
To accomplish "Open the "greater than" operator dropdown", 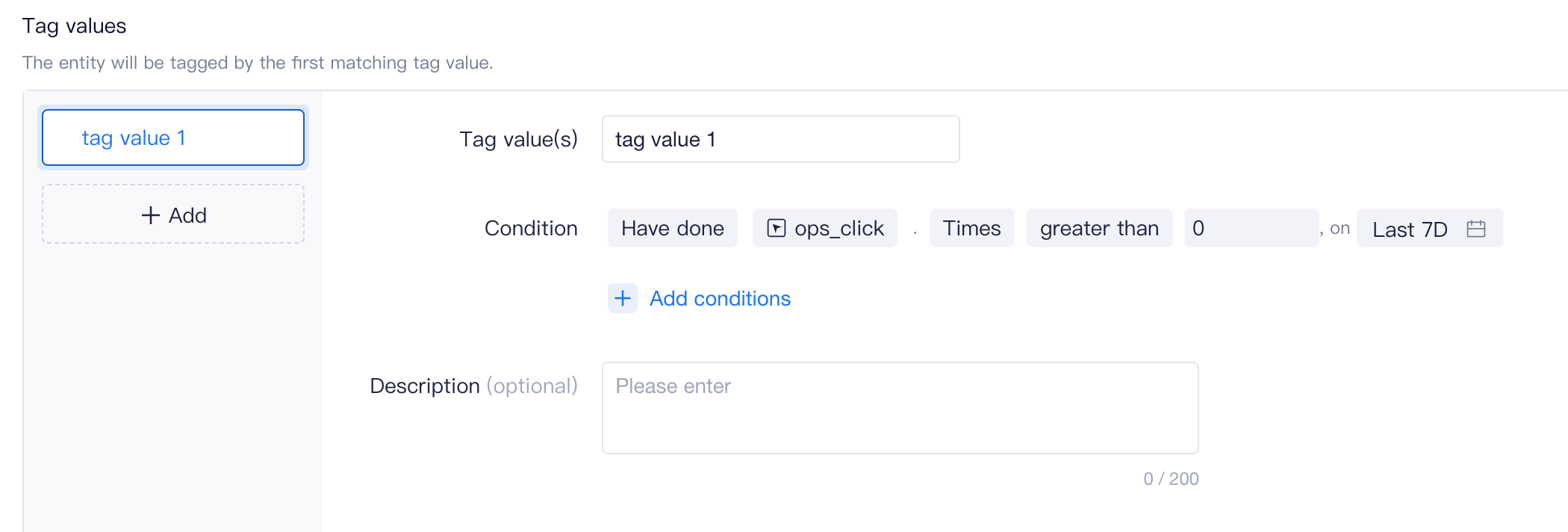I will 1099,228.
